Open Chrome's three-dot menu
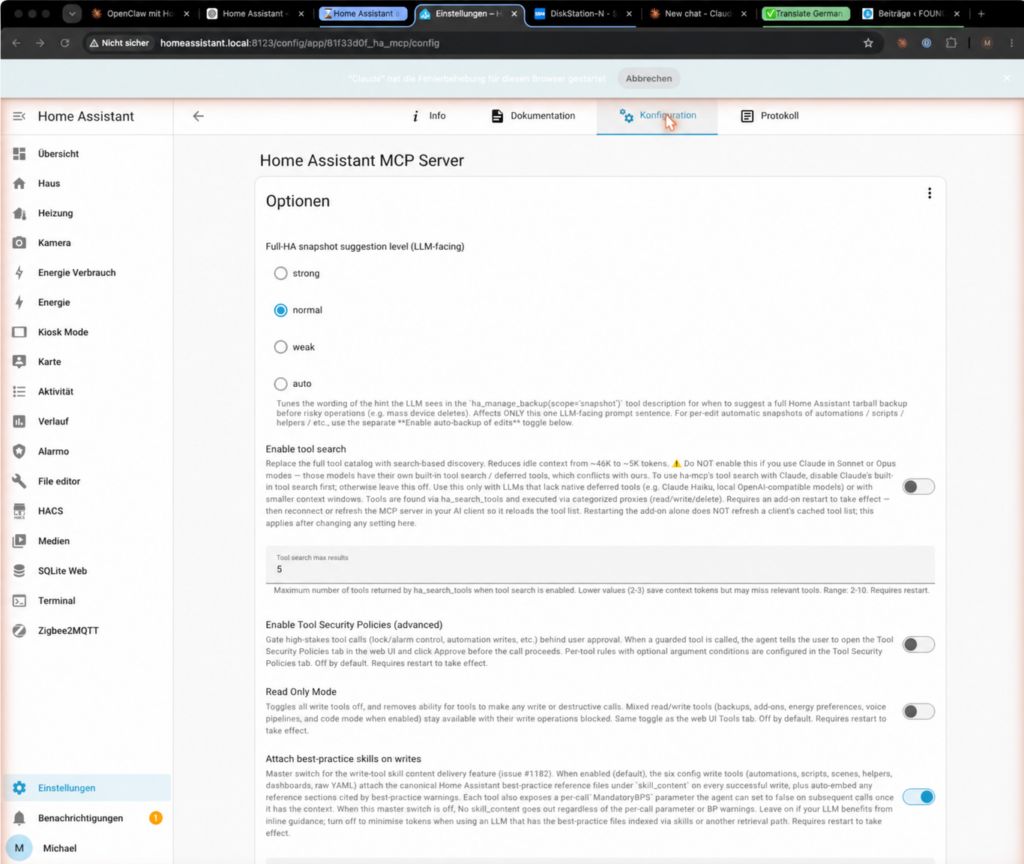 pos(1011,43)
